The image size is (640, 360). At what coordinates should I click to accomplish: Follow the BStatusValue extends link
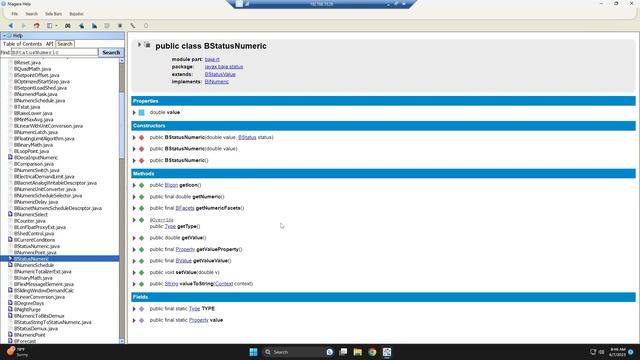(x=220, y=74)
